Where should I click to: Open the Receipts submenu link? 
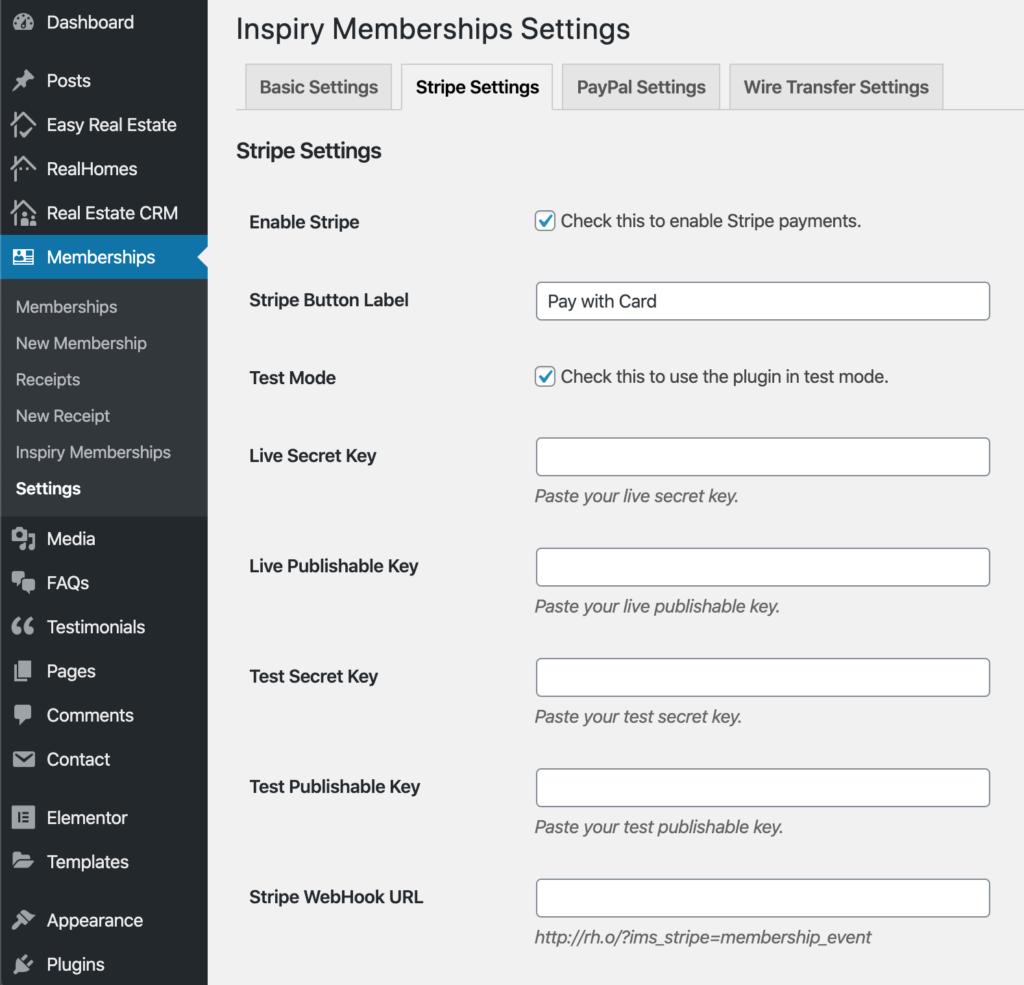point(48,379)
